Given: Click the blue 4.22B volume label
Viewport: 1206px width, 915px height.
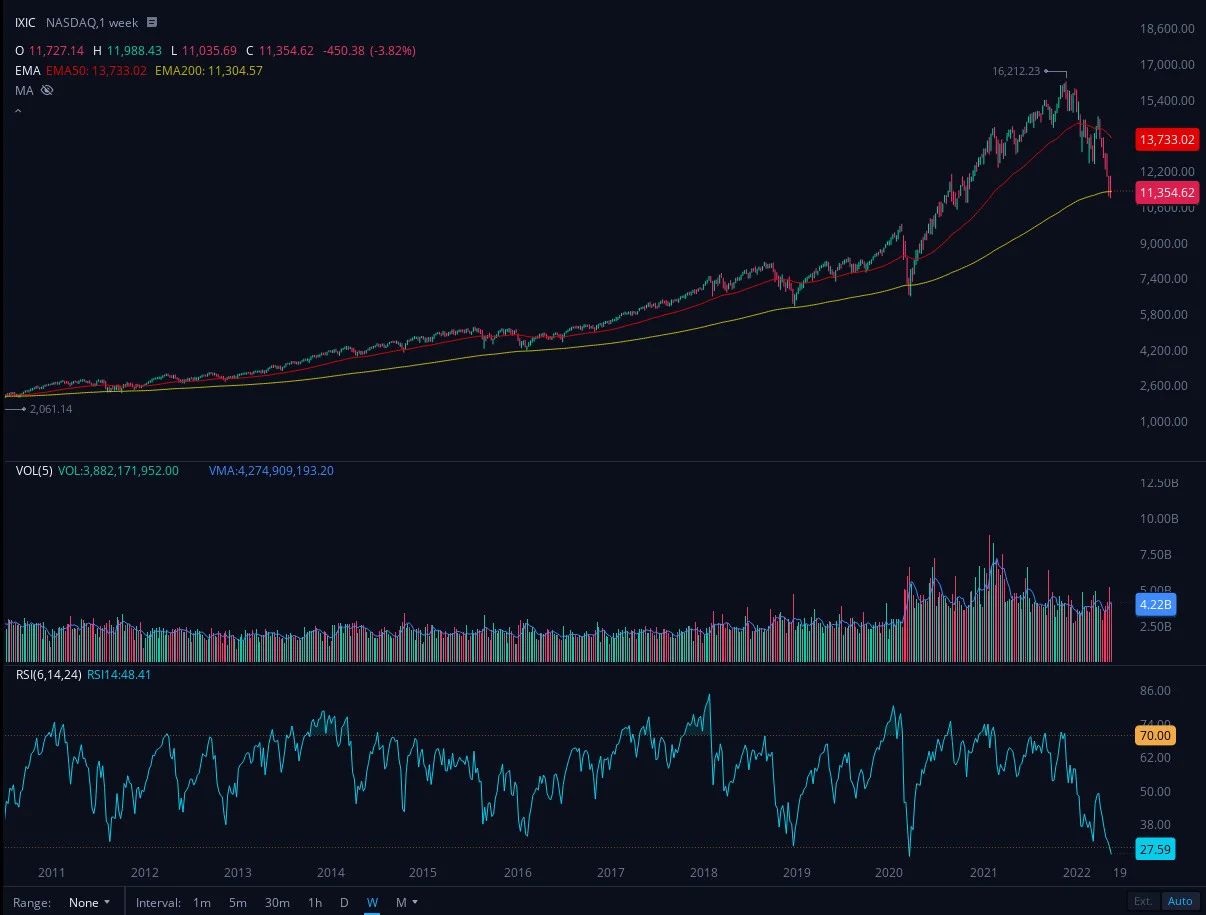Looking at the screenshot, I should click(1155, 604).
